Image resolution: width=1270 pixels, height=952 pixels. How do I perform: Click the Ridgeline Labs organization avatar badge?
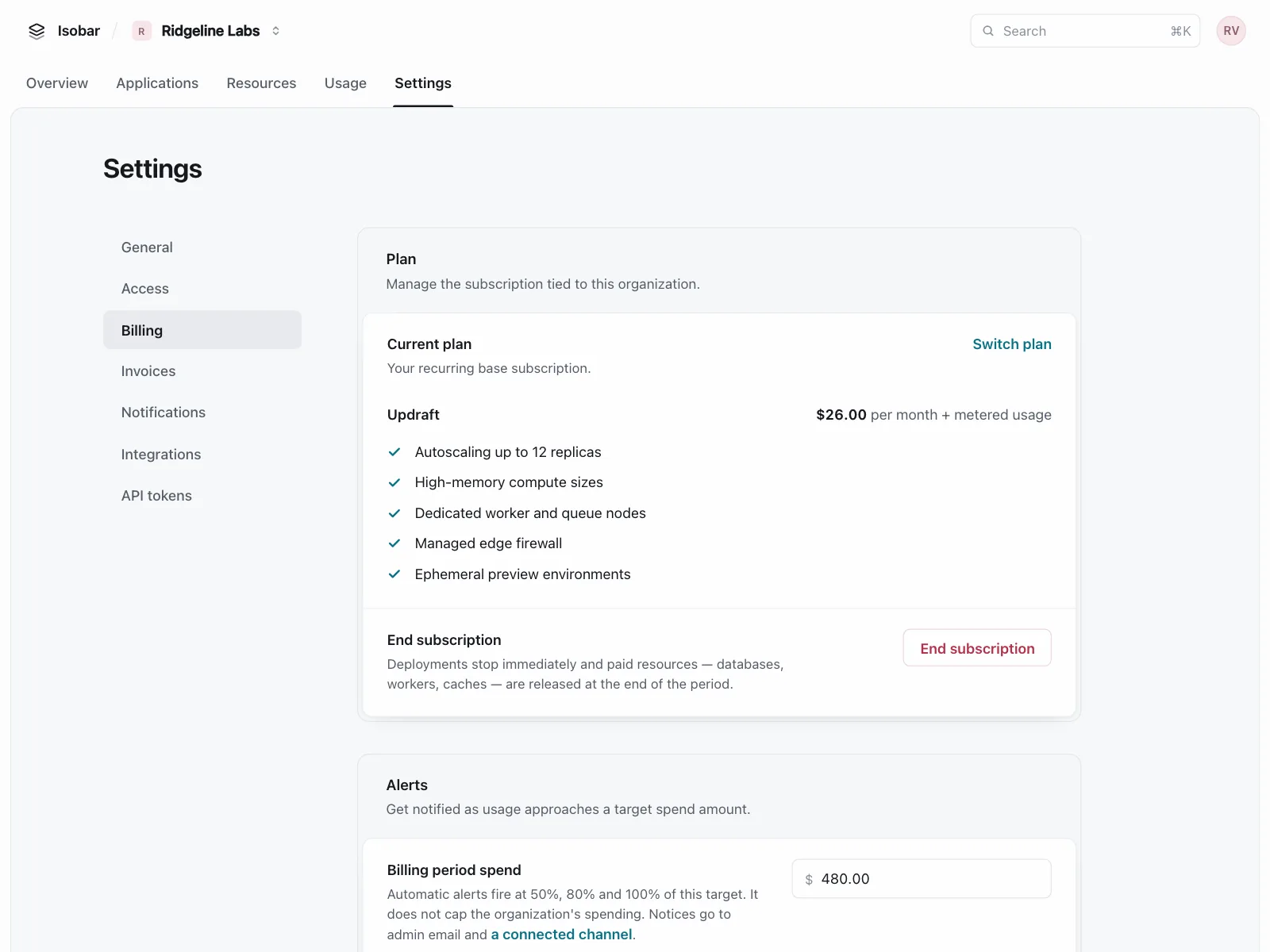pyautogui.click(x=141, y=31)
